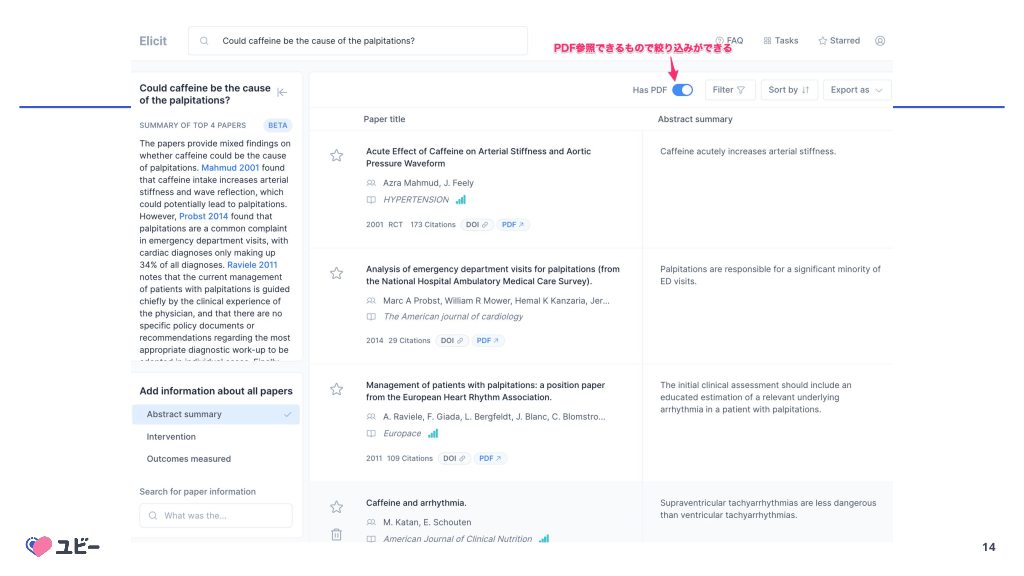
Task: Open the Sort by menu
Action: point(789,90)
